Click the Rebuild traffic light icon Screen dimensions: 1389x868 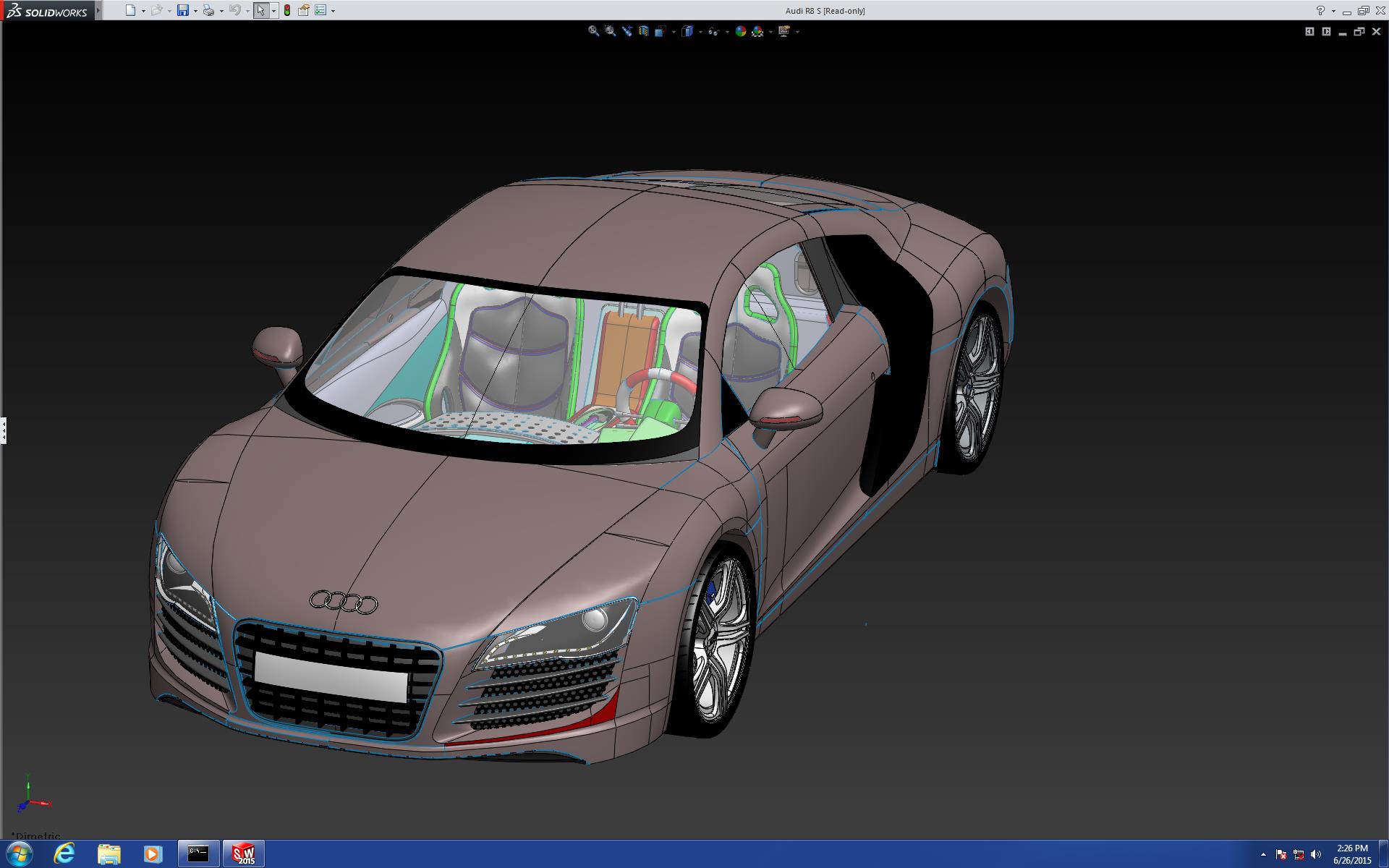coord(287,10)
